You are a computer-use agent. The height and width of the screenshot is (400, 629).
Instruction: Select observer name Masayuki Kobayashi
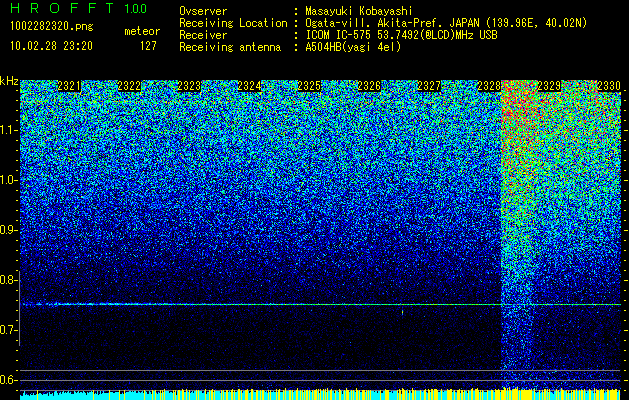click(x=359, y=11)
